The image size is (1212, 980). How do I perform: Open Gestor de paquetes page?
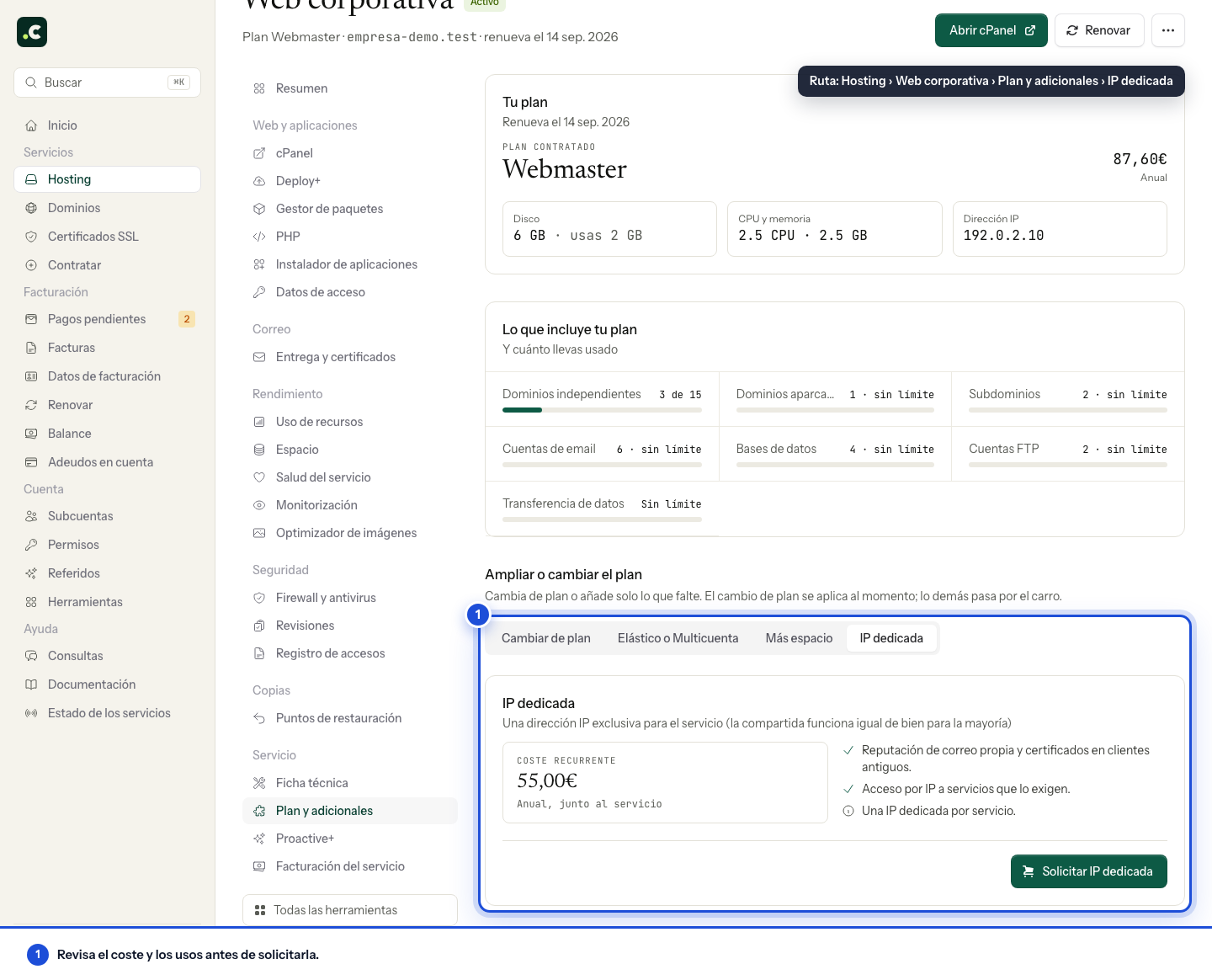[x=350, y=209]
